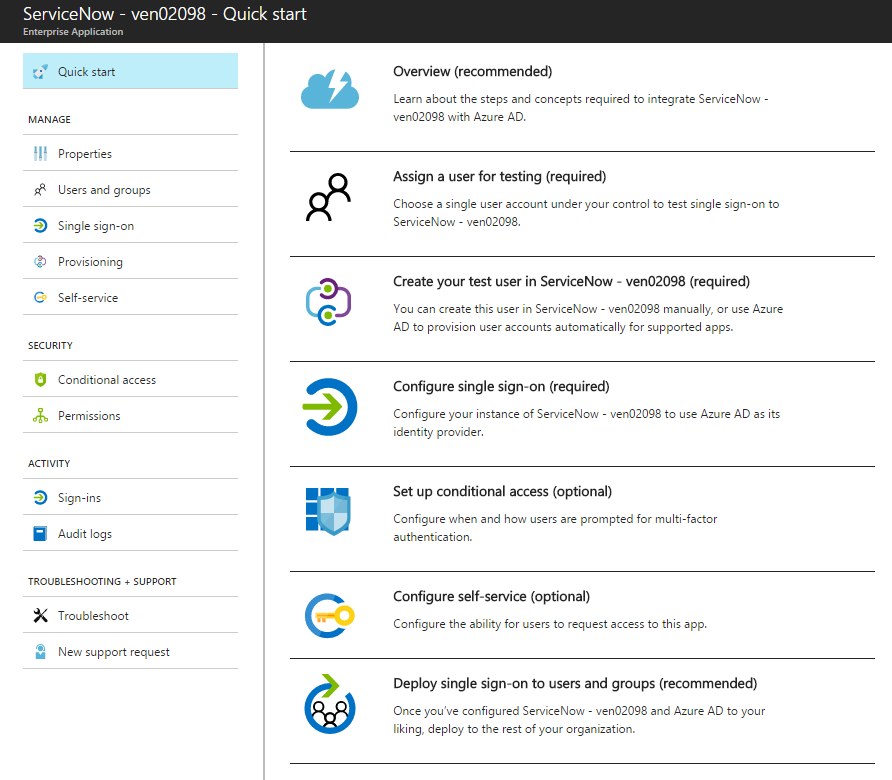The height and width of the screenshot is (780, 892).
Task: Open Permissions in the sidebar
Action: click(130, 415)
